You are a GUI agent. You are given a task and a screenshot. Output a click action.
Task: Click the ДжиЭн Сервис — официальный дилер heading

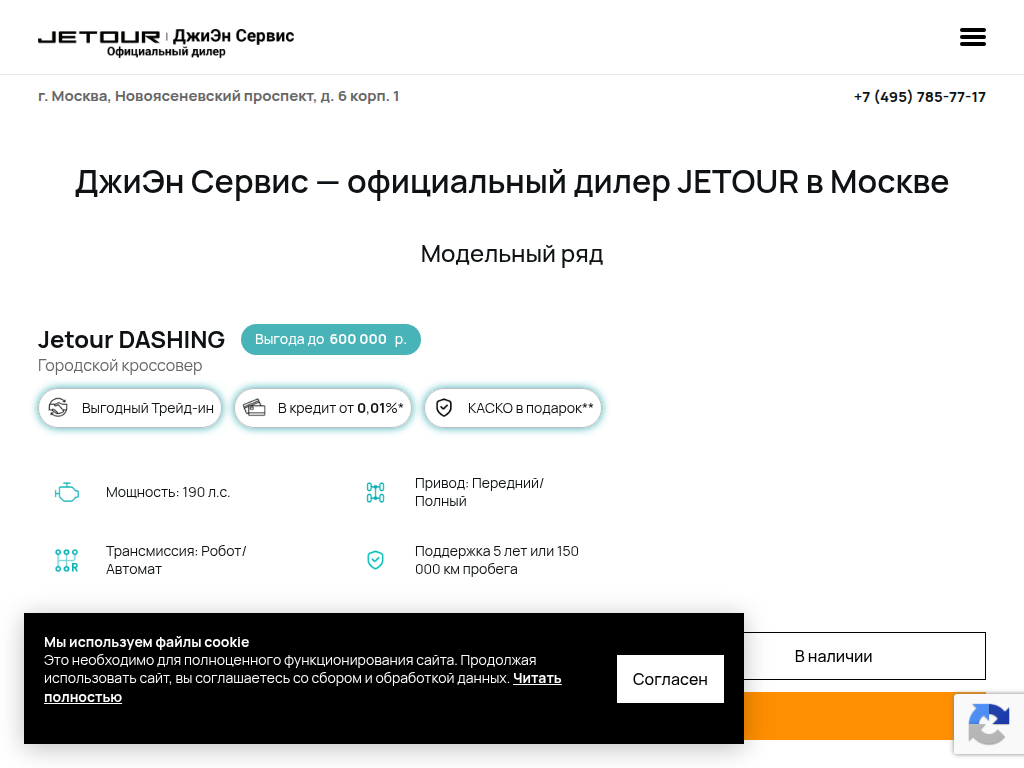tap(512, 182)
